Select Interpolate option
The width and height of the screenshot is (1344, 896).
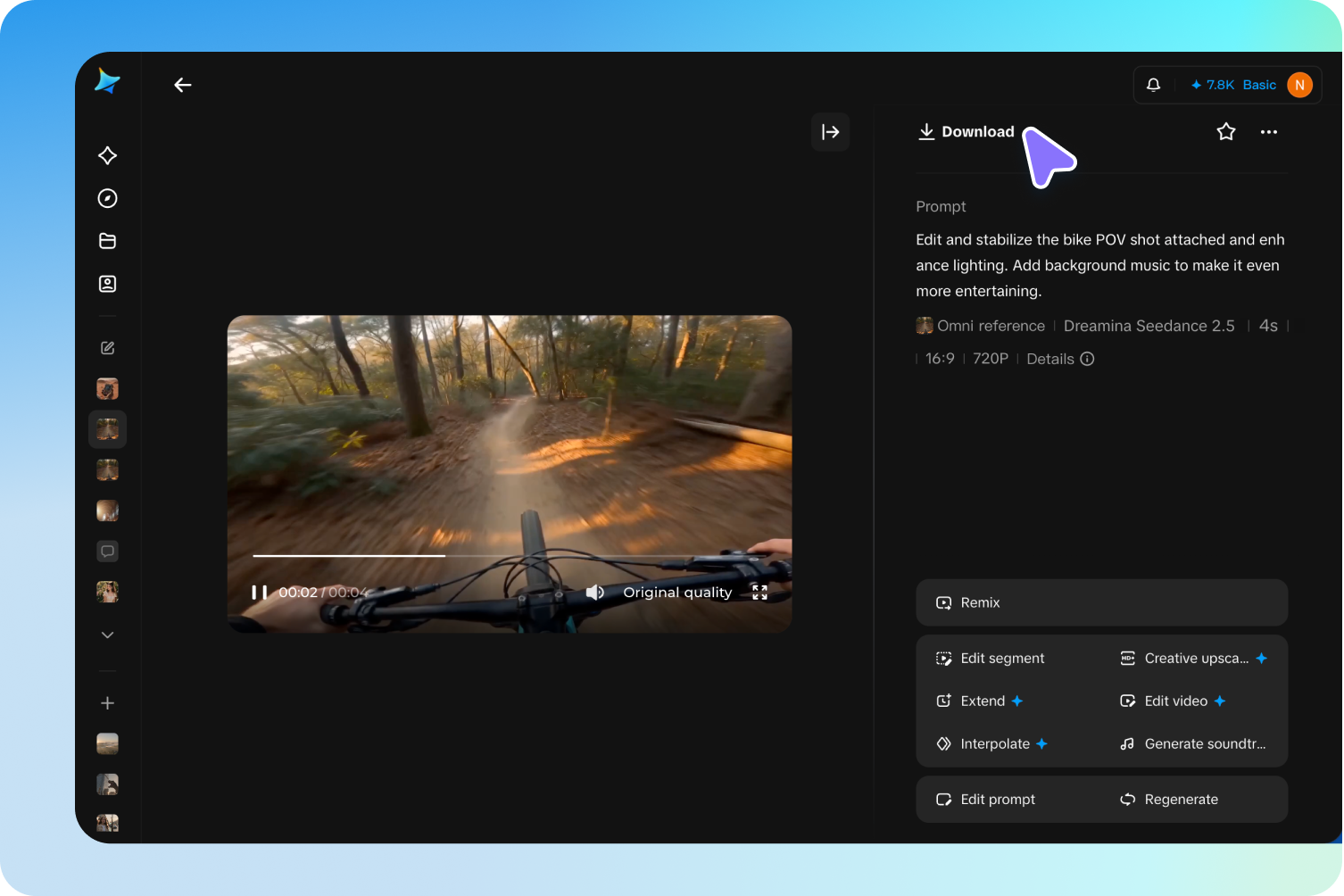pyautogui.click(x=991, y=744)
